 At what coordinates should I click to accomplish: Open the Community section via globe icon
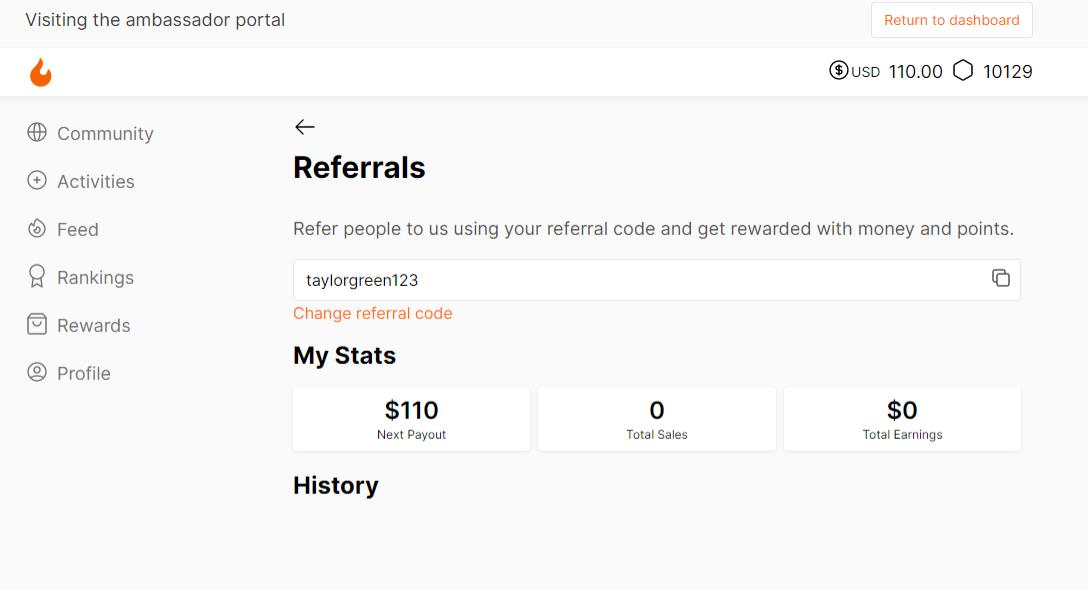(36, 133)
